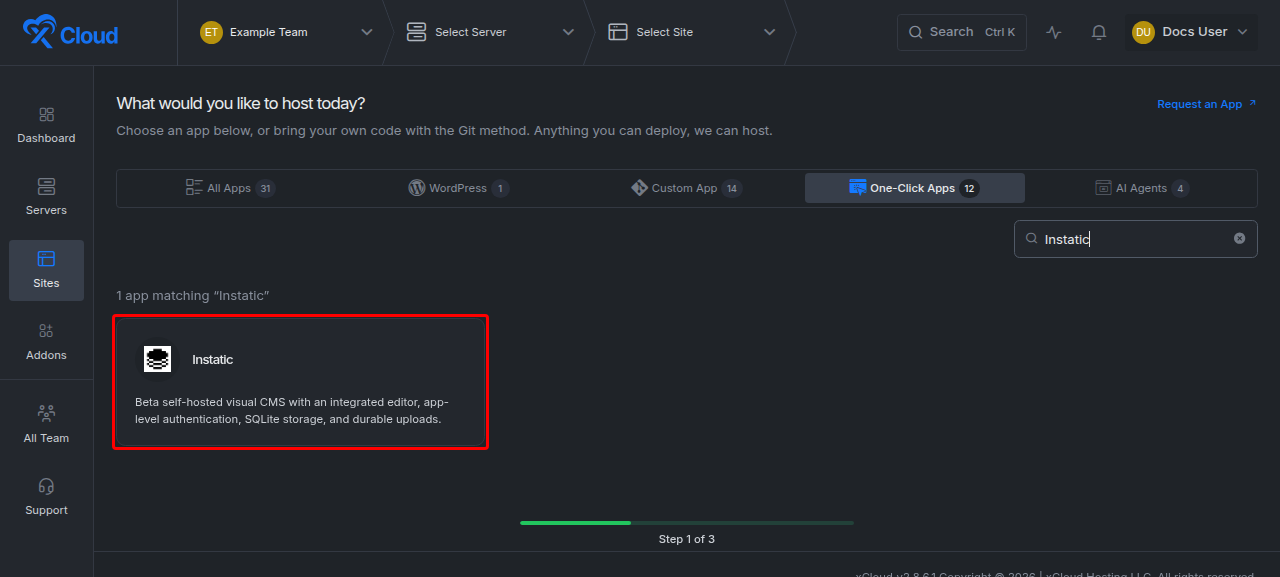Open the notifications bell
This screenshot has height=577, width=1280.
pyautogui.click(x=1099, y=32)
